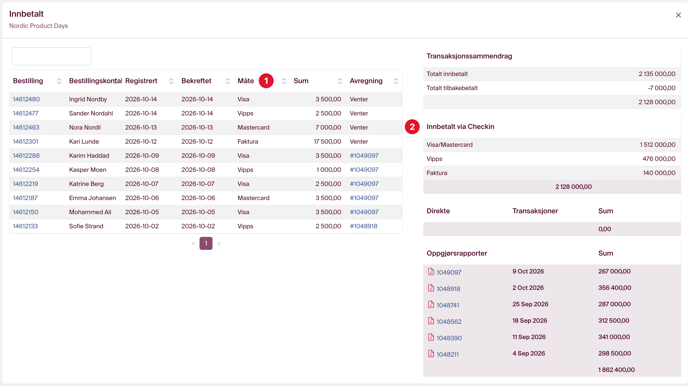Click the Direkte column label
This screenshot has height=386, width=688.
[x=438, y=211]
